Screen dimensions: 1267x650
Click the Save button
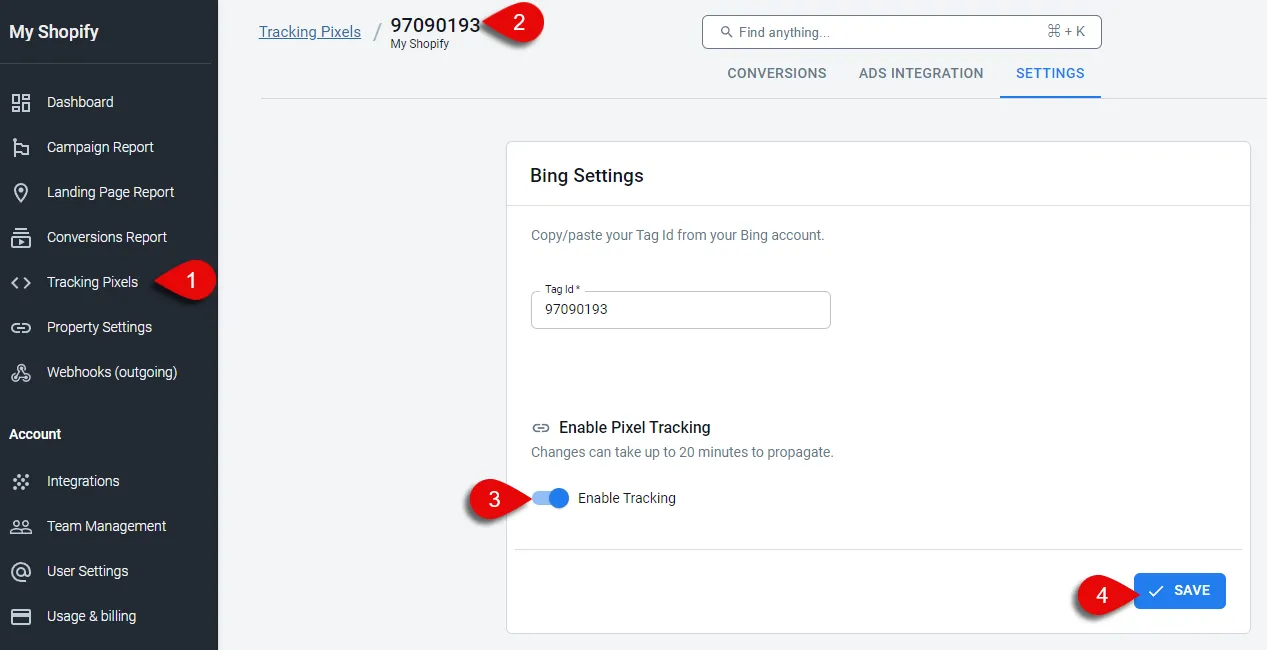(1180, 591)
